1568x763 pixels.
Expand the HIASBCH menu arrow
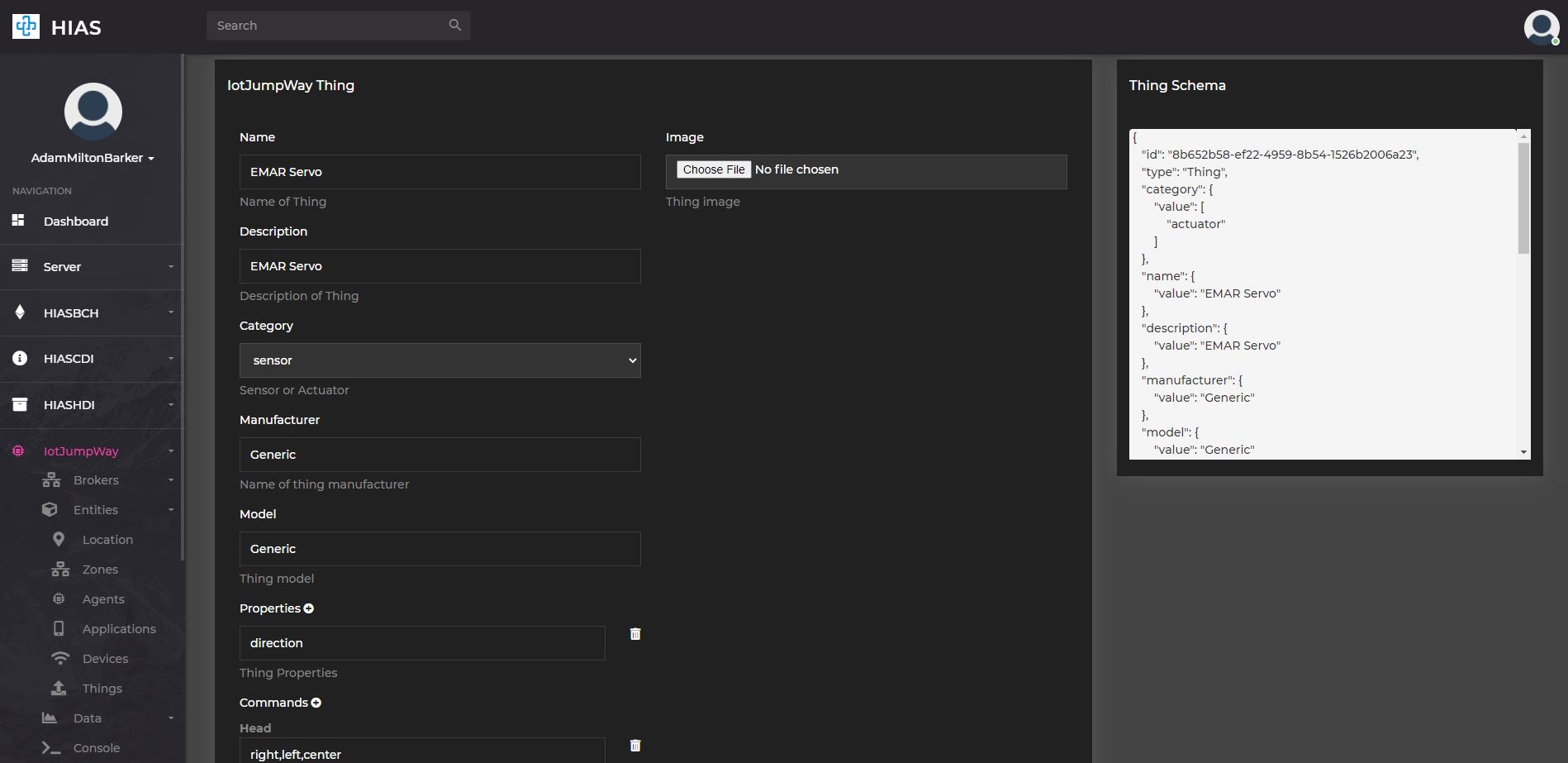[171, 312]
